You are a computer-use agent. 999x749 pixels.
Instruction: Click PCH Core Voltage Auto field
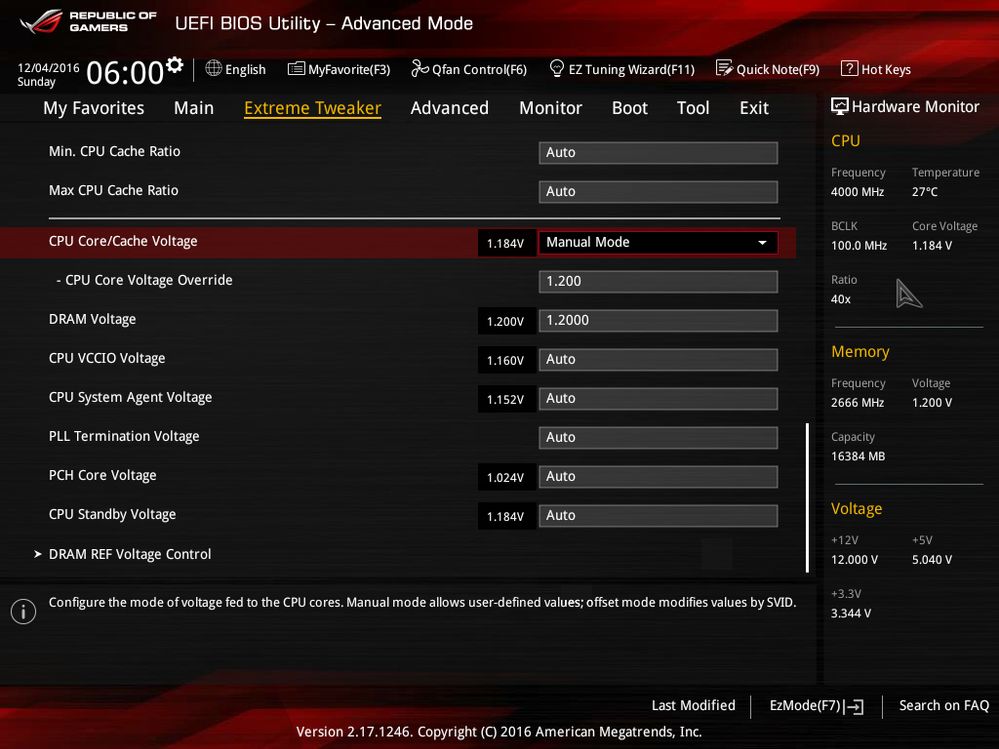[658, 476]
